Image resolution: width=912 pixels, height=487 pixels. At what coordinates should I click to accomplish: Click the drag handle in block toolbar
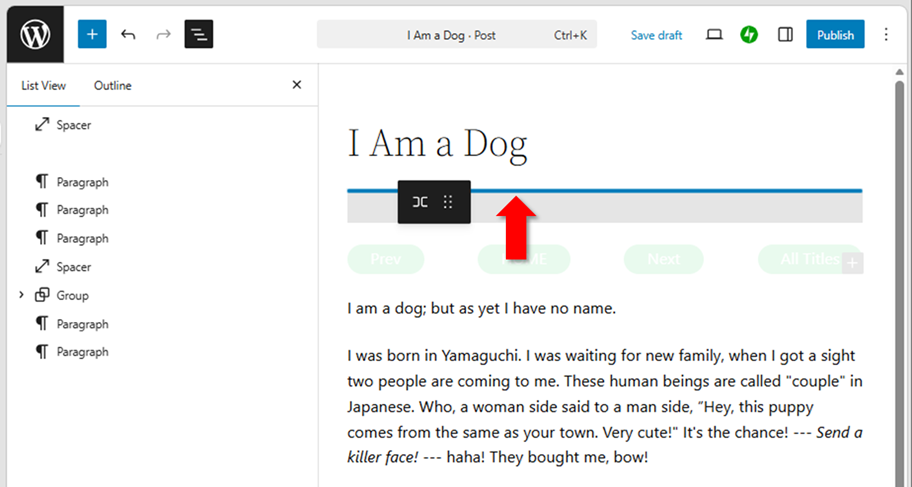448,202
